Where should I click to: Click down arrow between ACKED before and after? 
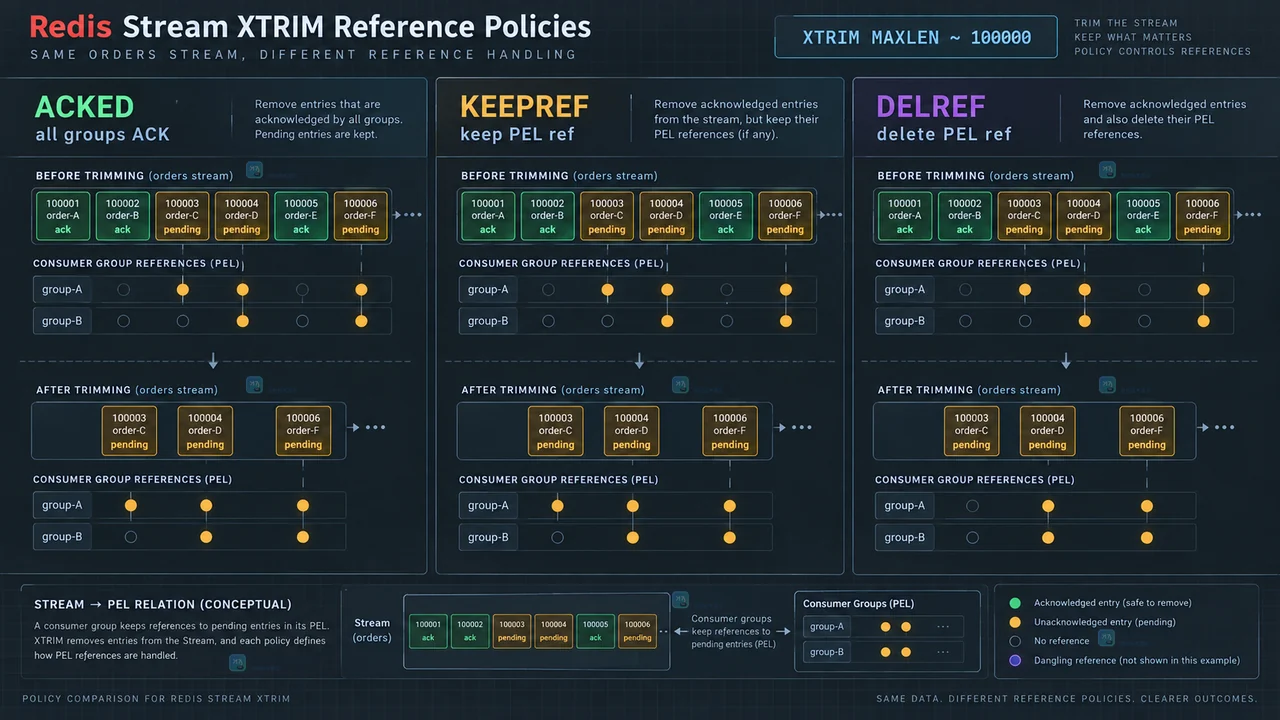pos(214,361)
